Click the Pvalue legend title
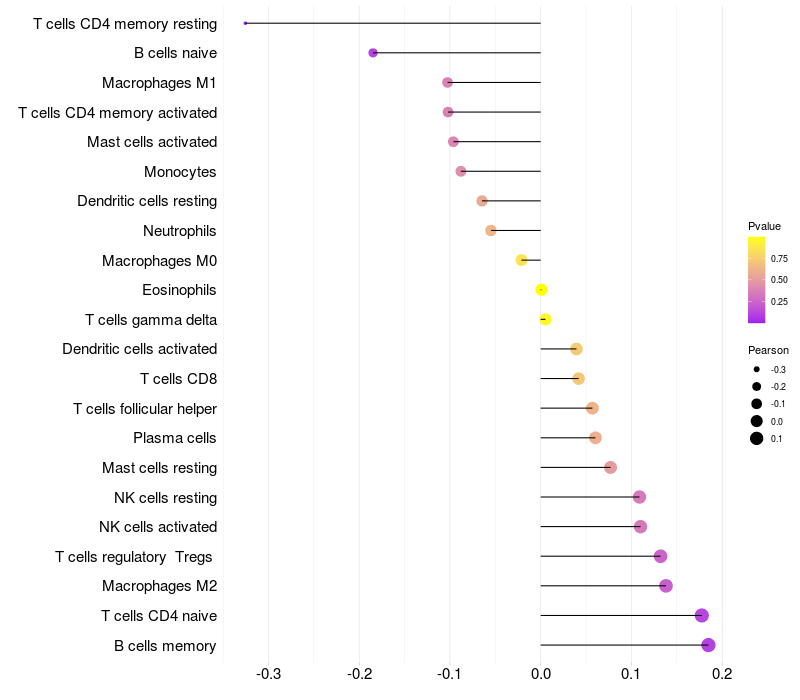 (x=764, y=226)
